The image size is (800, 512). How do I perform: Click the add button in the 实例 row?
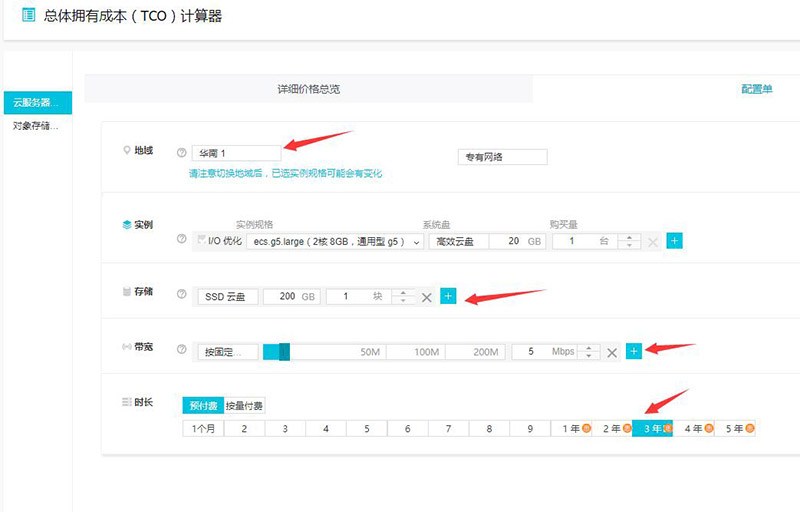pos(674,241)
